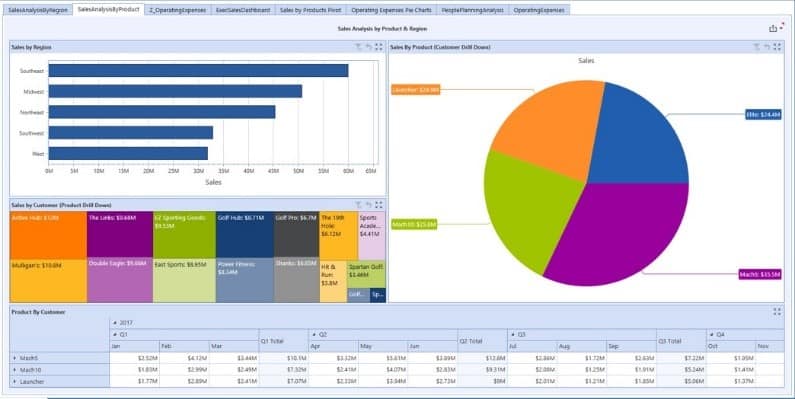
Task: Select the blue Elite pie slice
Action: pyautogui.click(x=639, y=139)
